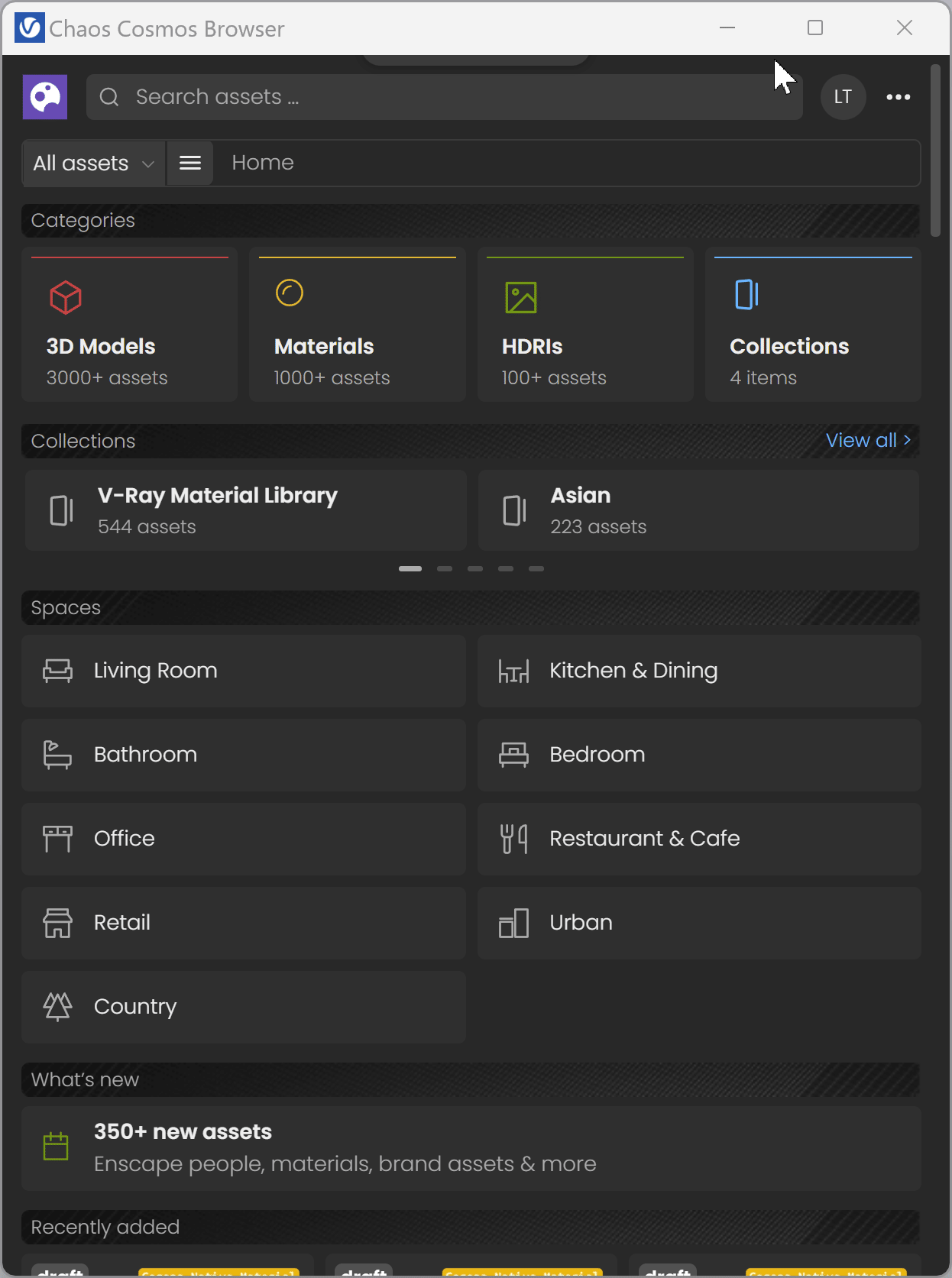The height and width of the screenshot is (1278, 952).
Task: Open the Kitchen & Dining space
Action: tap(699, 671)
